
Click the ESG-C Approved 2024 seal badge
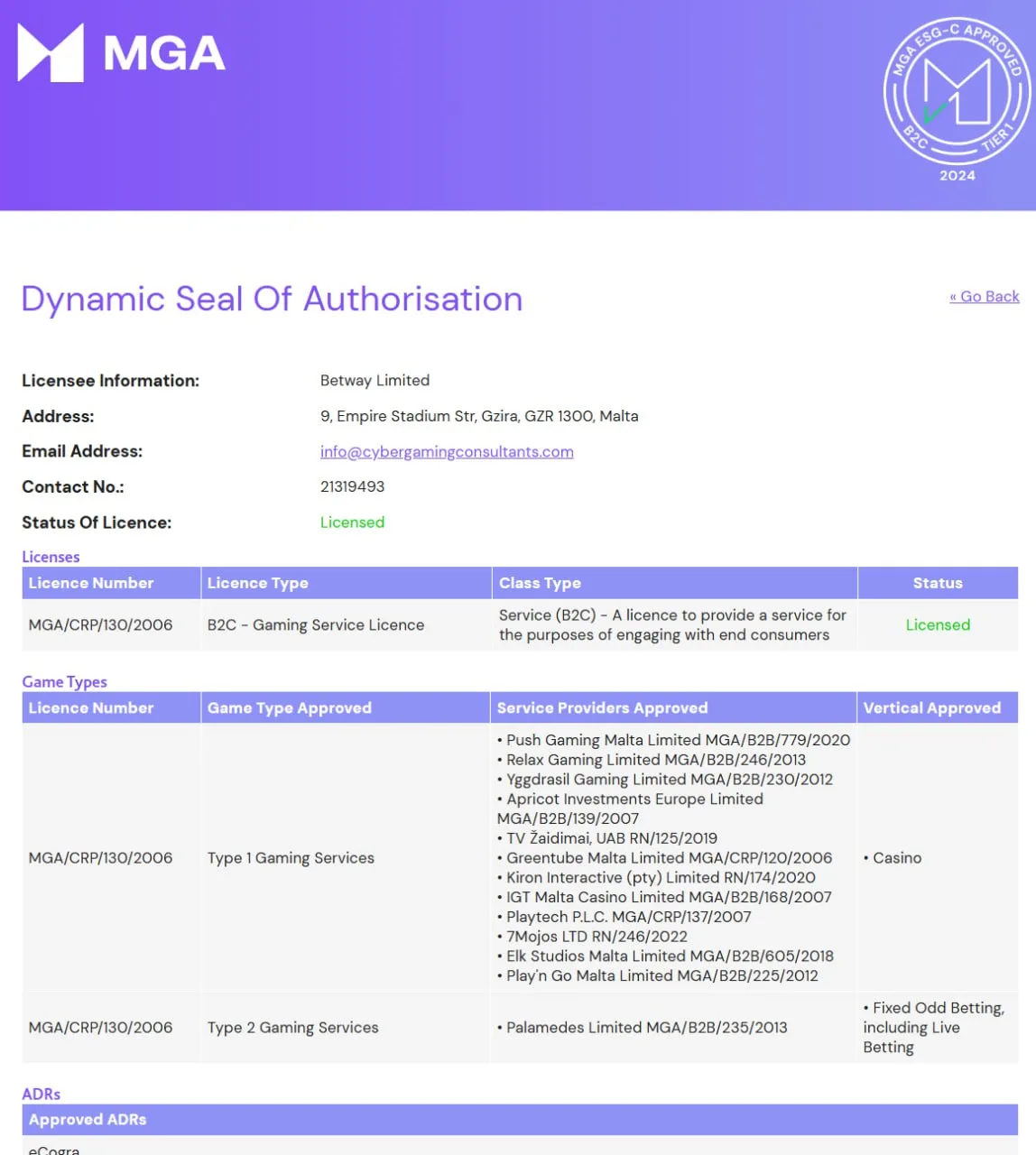tap(957, 99)
